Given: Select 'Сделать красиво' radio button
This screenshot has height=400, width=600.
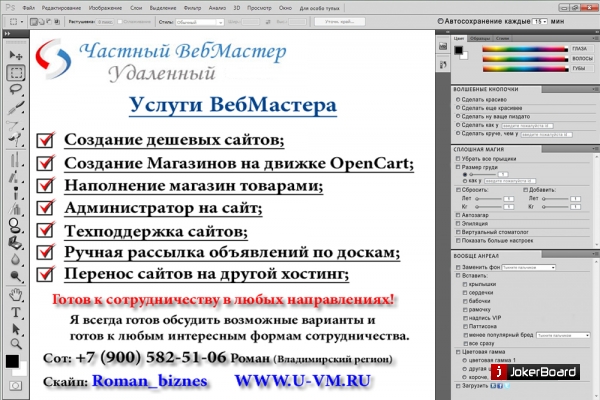Looking at the screenshot, I should coord(458,99).
